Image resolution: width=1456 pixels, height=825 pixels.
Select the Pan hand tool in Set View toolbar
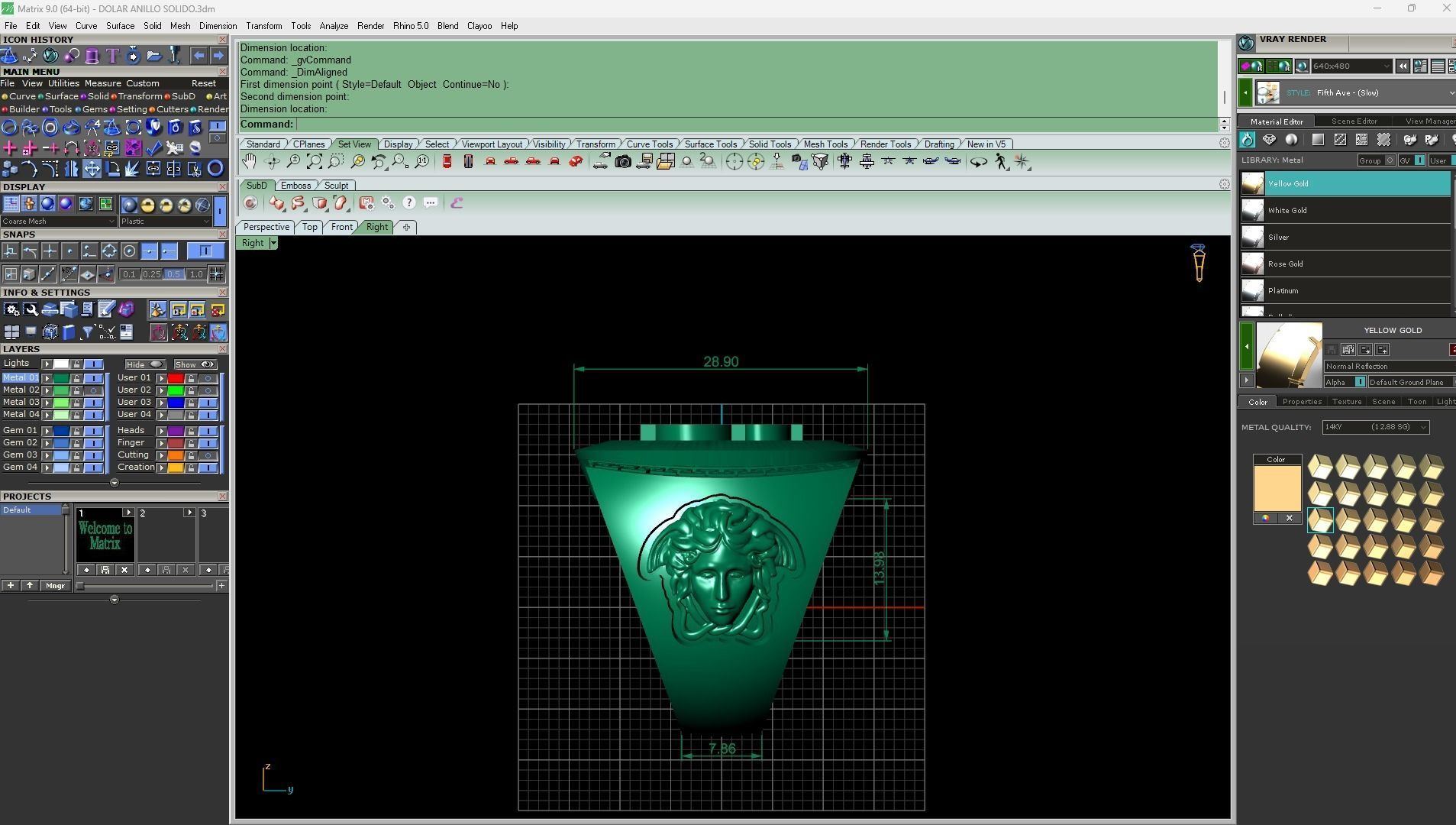pos(249,162)
